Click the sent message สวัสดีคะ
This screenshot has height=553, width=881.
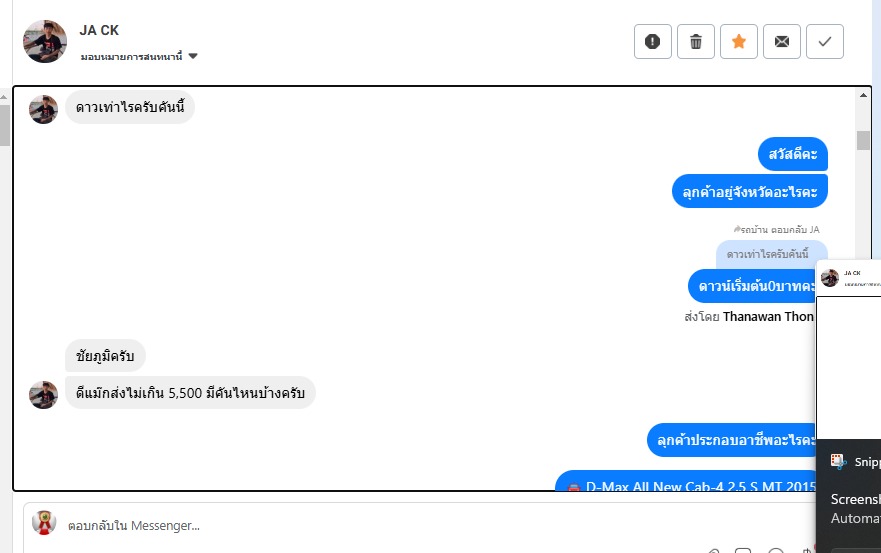pyautogui.click(x=793, y=154)
